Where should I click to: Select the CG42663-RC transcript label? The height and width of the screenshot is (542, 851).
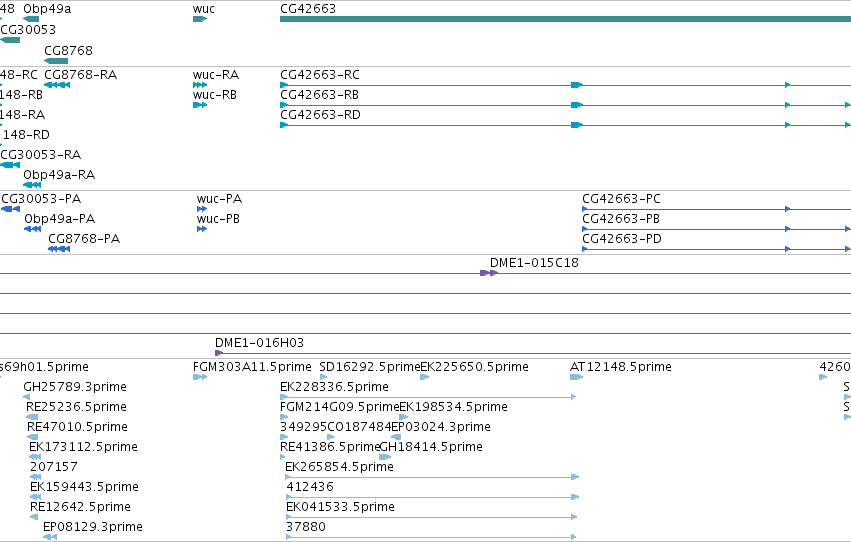(x=320, y=74)
